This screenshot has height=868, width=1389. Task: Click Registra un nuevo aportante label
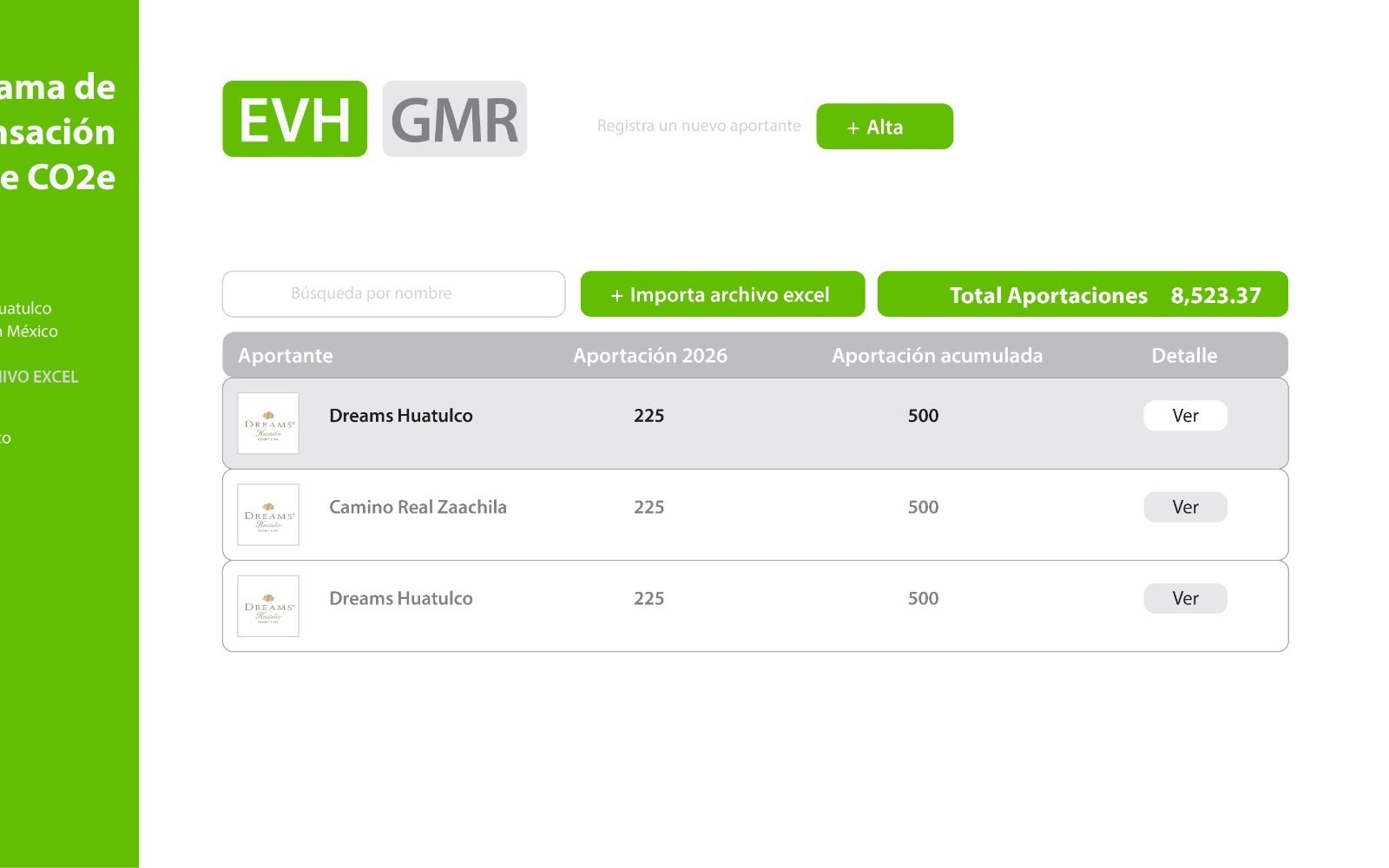point(699,126)
